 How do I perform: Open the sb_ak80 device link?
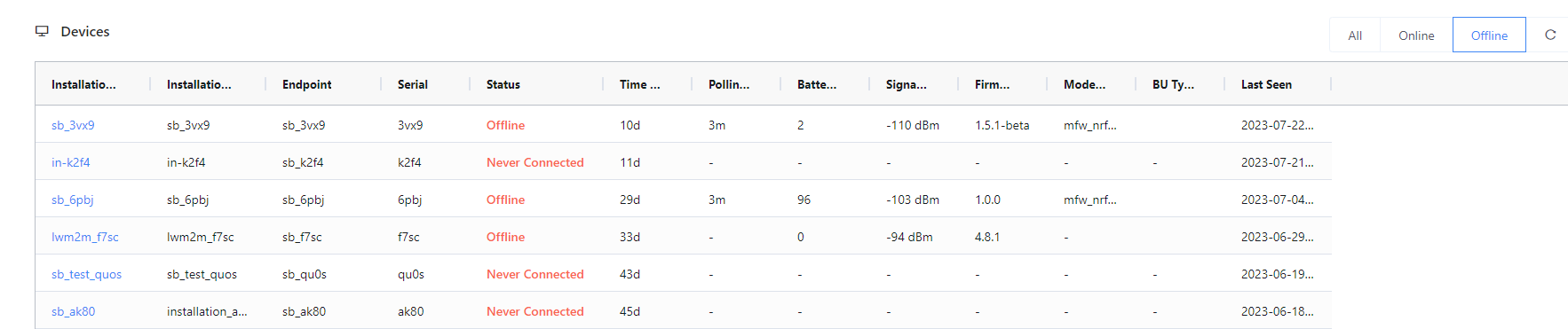click(x=74, y=311)
